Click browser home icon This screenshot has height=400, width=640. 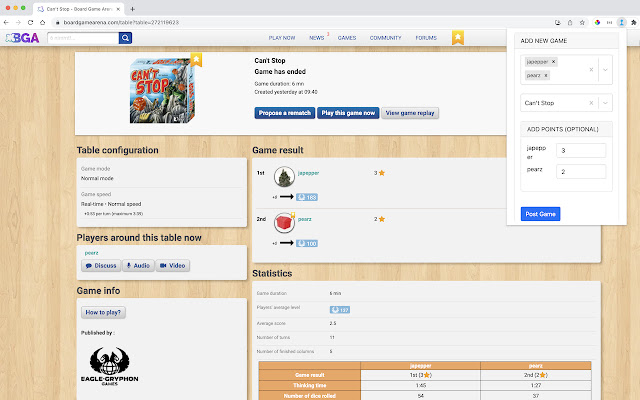tap(42, 22)
